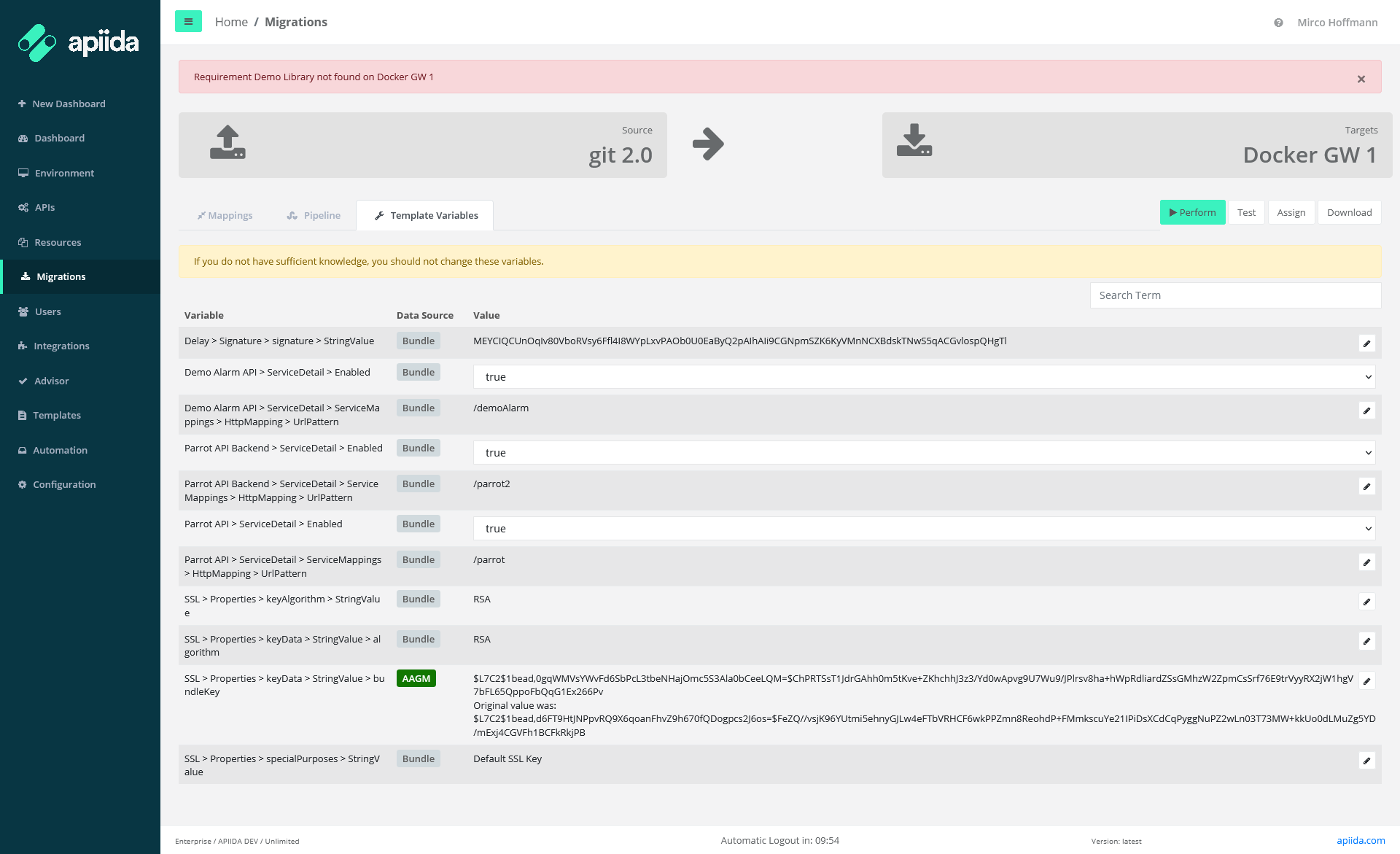Switch to the Mappings tab
Viewport: 1400px width, 854px height.
click(225, 215)
